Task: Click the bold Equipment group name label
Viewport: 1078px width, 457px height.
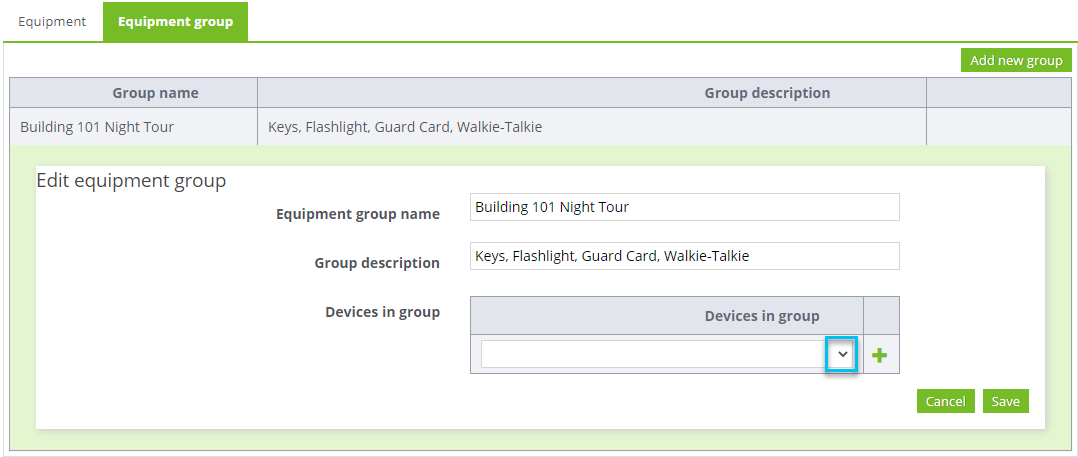Action: 358,214
